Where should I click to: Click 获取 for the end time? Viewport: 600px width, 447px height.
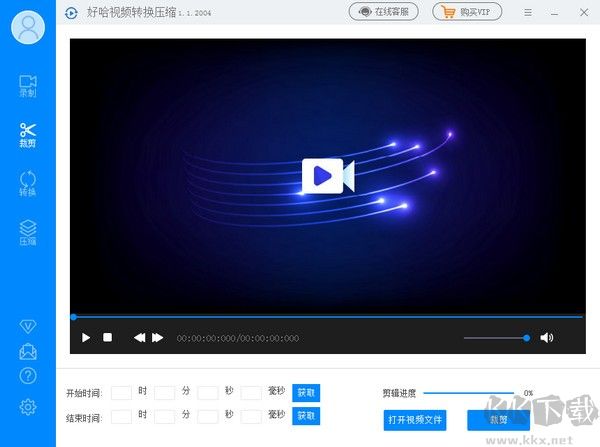click(306, 416)
